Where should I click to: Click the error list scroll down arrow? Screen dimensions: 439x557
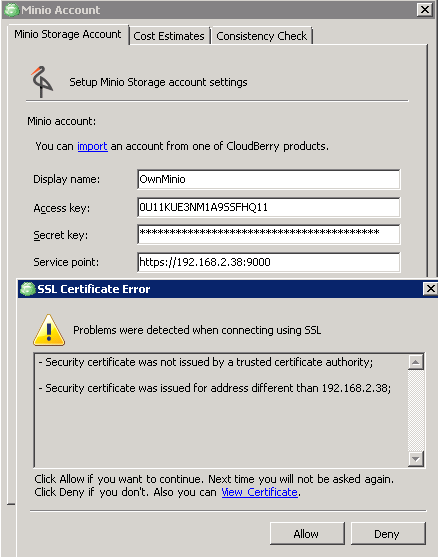[x=416, y=459]
